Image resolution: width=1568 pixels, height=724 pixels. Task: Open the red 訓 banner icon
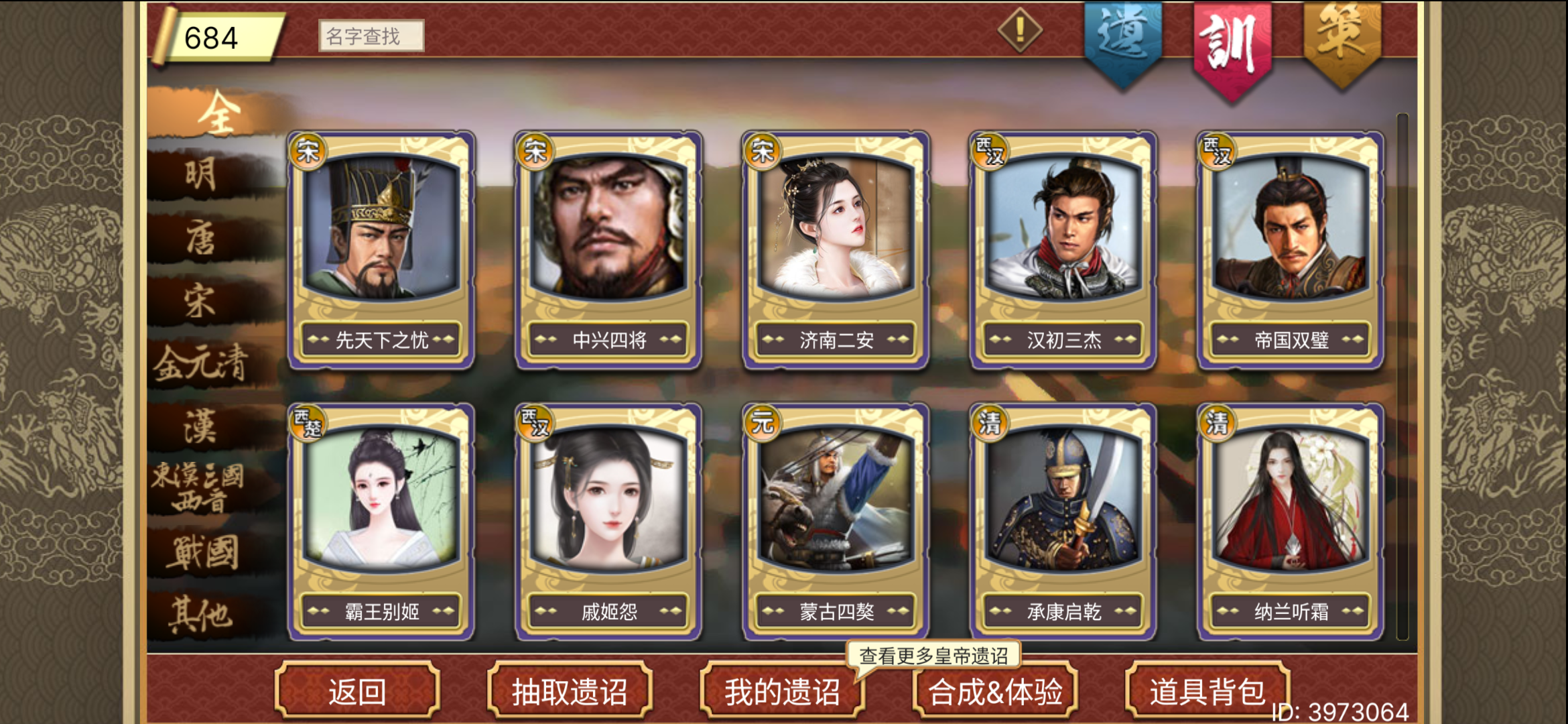click(x=1232, y=48)
